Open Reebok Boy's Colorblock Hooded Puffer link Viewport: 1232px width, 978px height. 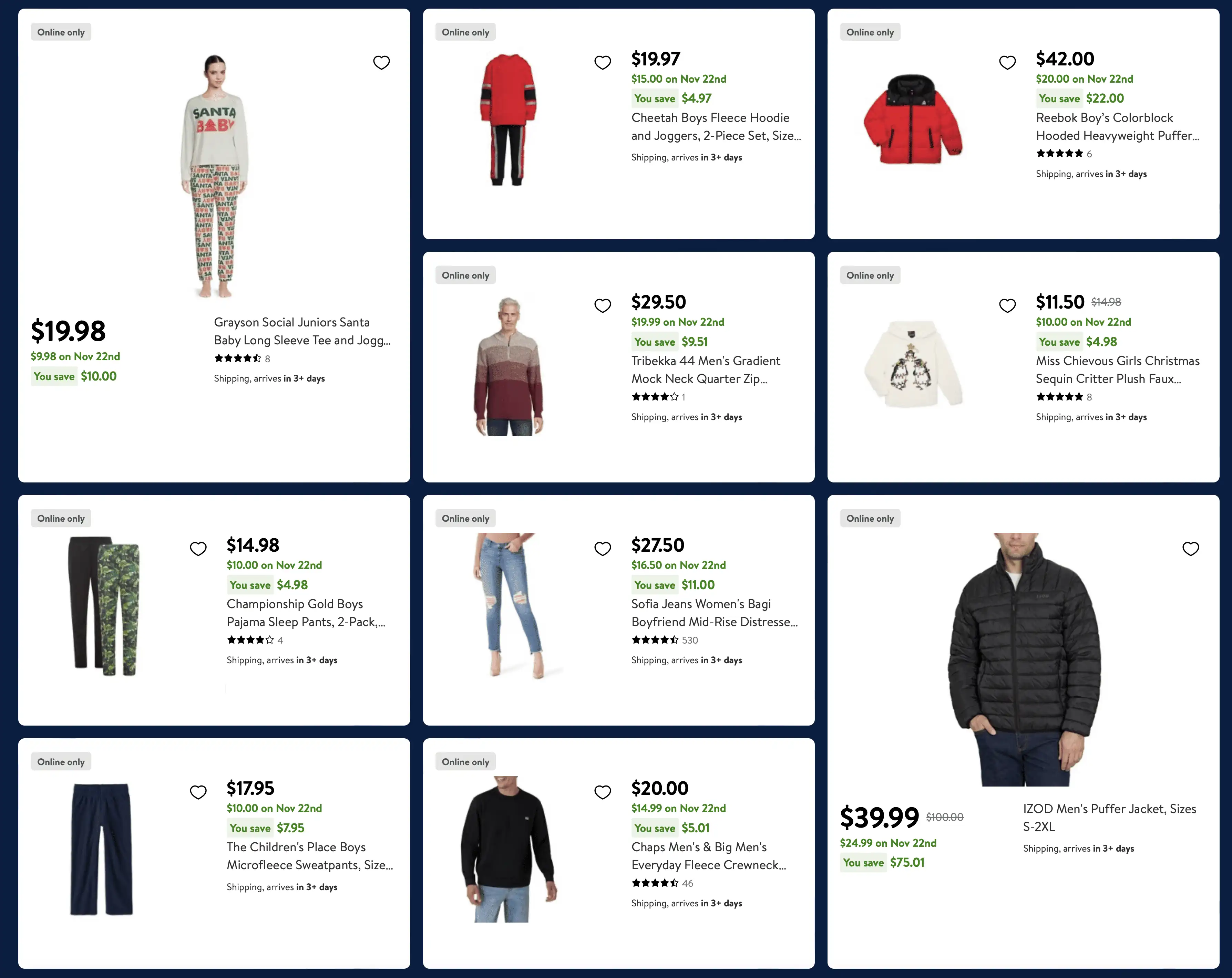click(x=1117, y=127)
